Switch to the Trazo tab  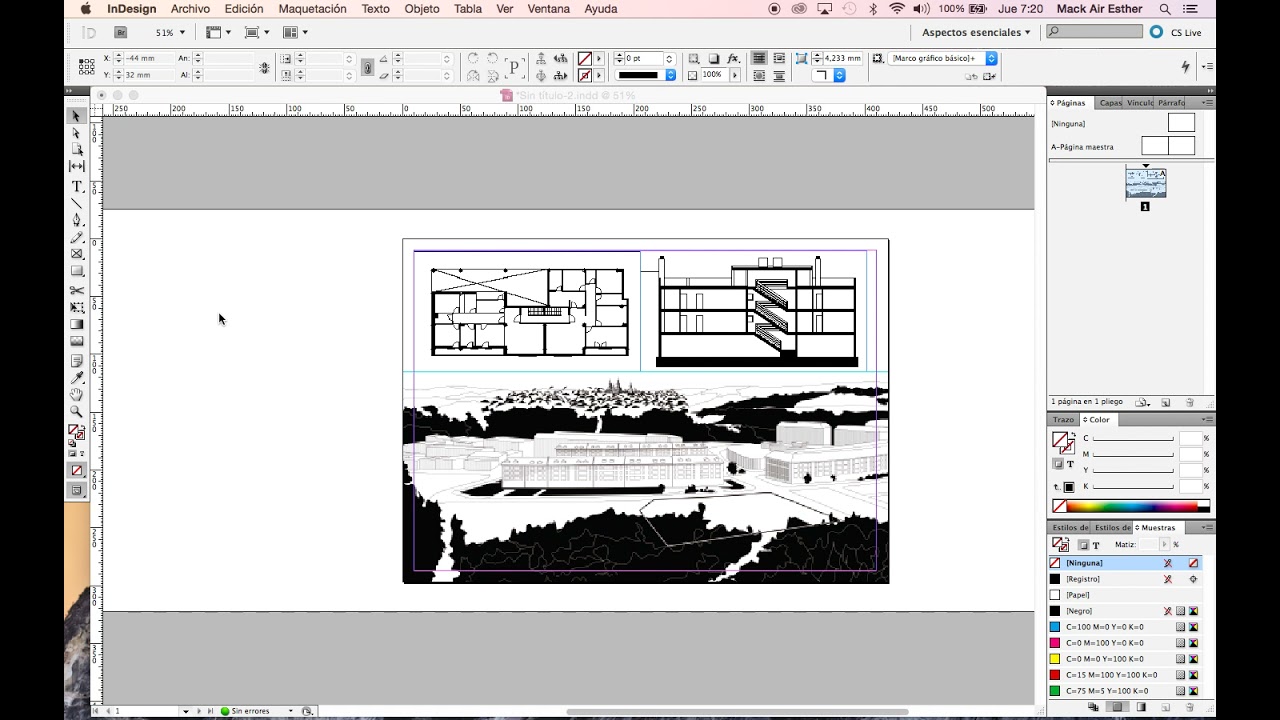coord(1063,420)
